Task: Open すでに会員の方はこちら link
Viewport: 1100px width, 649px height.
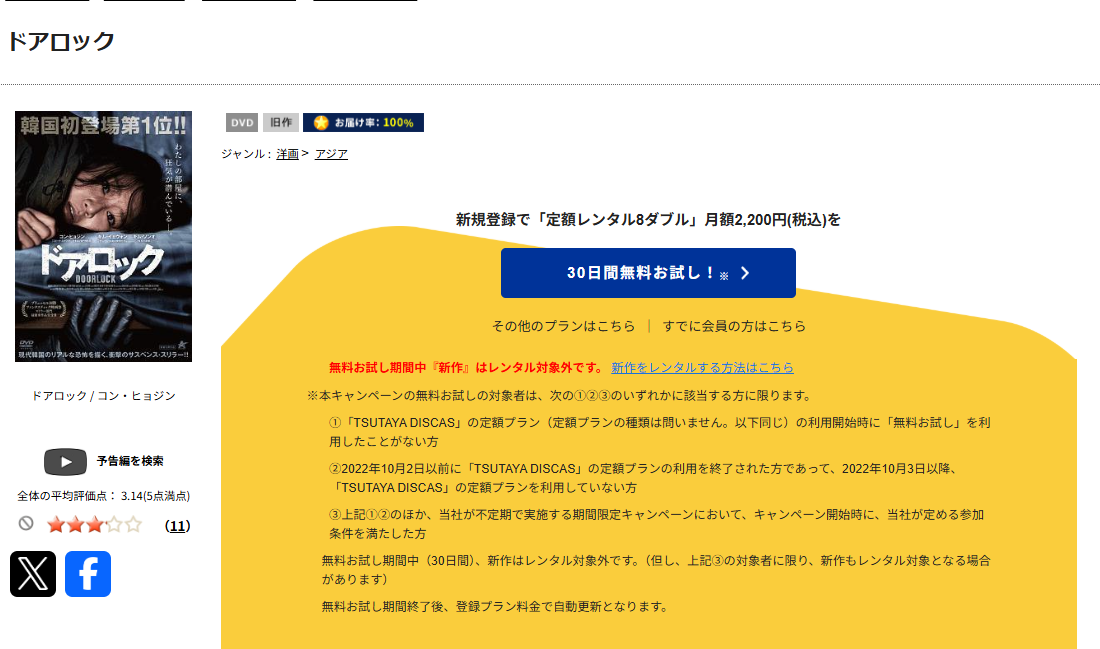Action: click(734, 326)
